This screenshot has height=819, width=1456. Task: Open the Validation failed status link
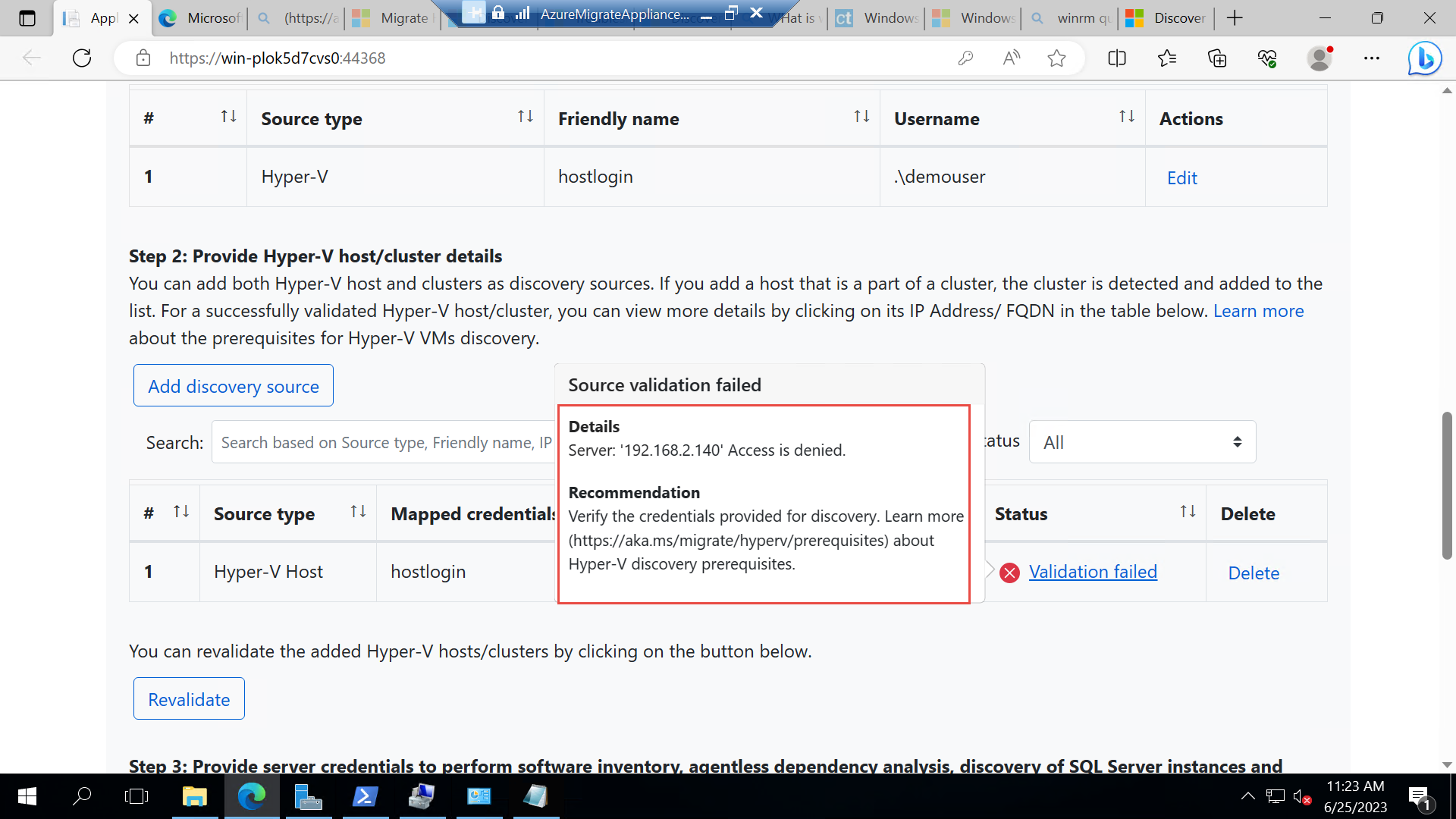(x=1093, y=572)
